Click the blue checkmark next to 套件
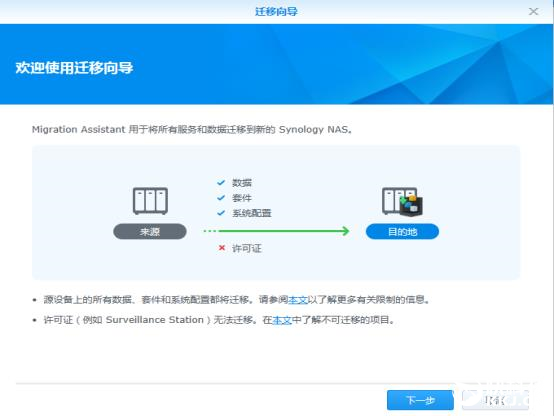Image resolution: width=554 pixels, height=416 pixels. (x=221, y=198)
